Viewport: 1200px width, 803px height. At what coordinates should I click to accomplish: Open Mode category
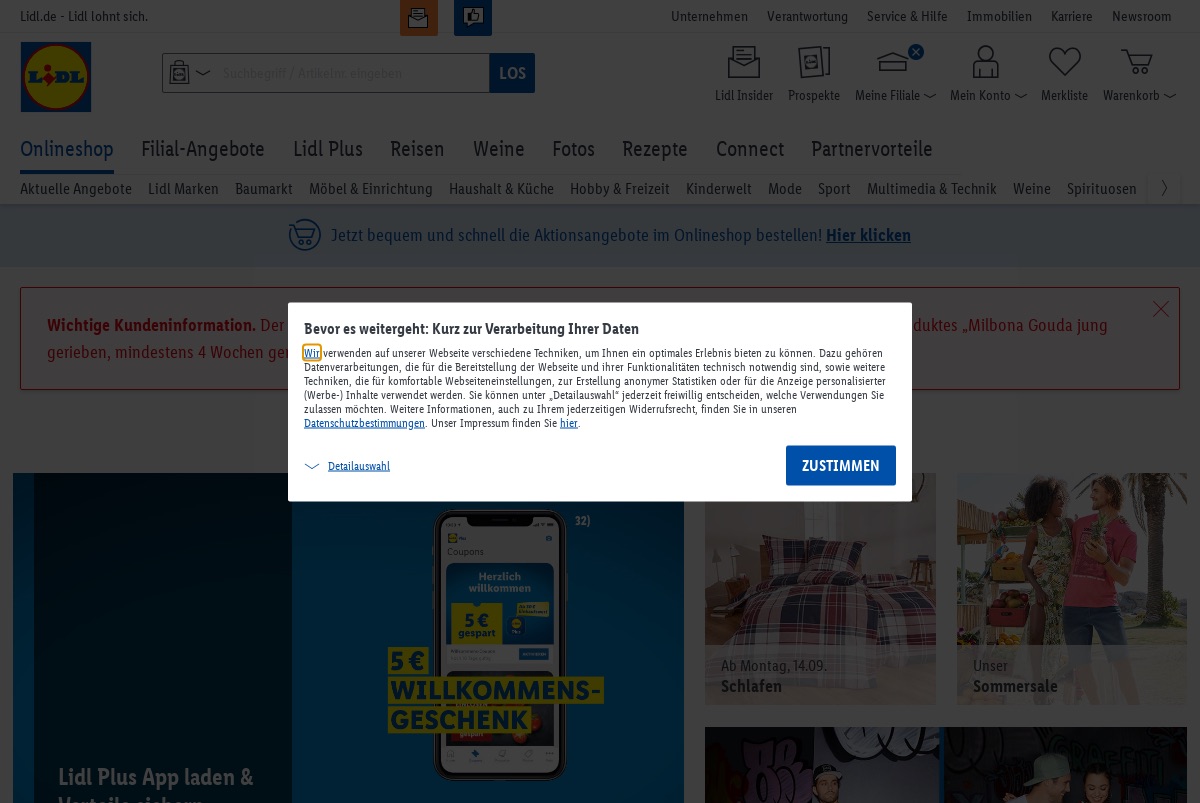[x=785, y=188]
